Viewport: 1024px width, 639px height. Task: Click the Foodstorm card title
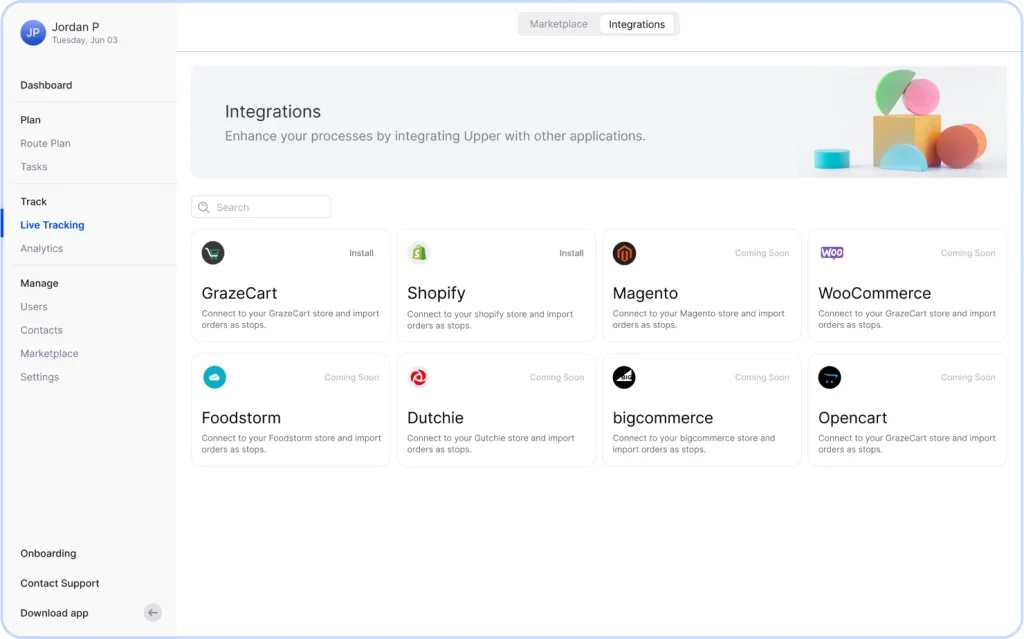coord(241,418)
